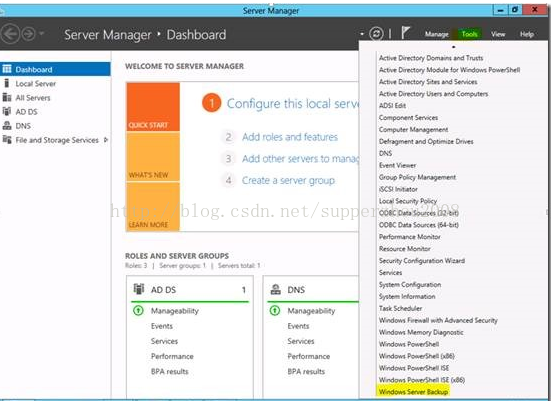Open Performance Monitor
The width and height of the screenshot is (551, 401).
(409, 237)
